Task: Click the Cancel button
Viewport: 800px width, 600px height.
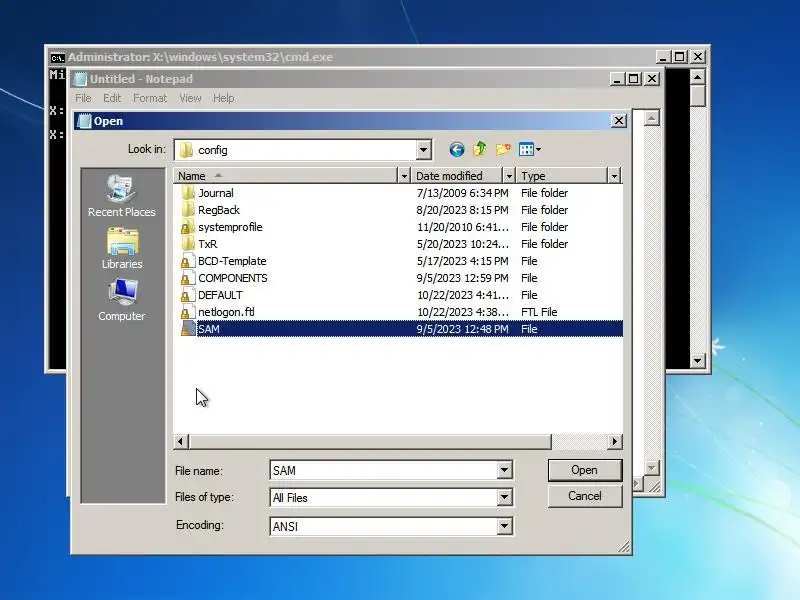Action: tap(585, 496)
